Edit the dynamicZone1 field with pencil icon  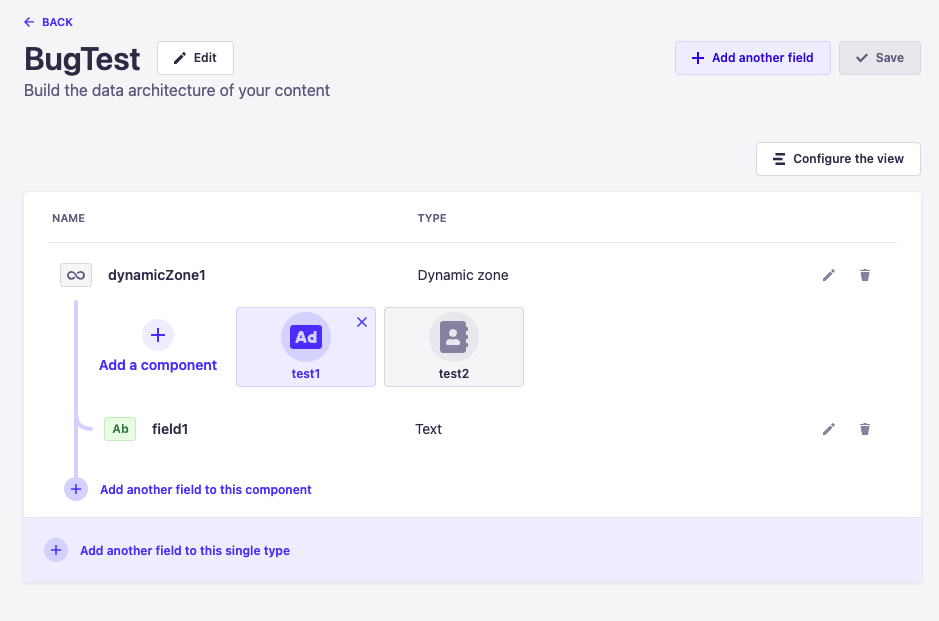(828, 275)
